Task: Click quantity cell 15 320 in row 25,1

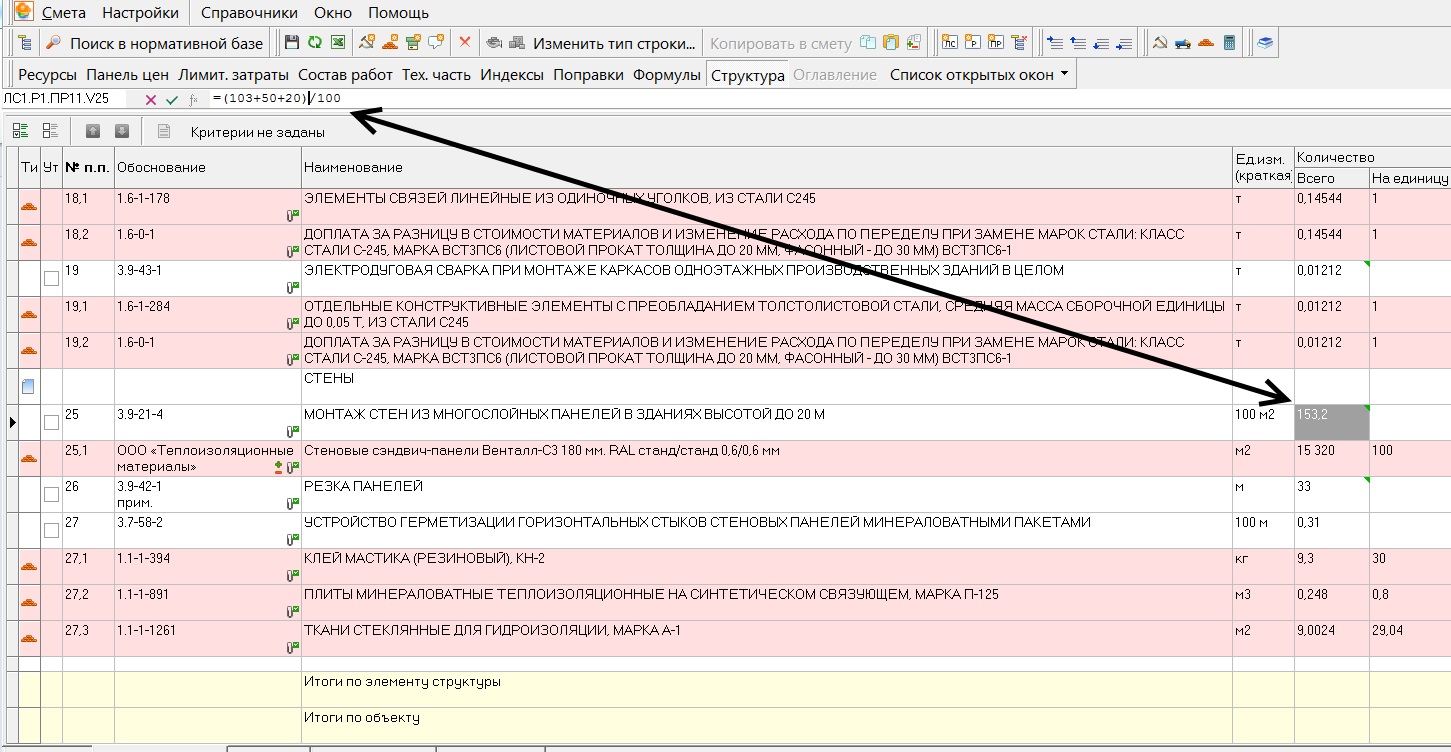Action: (1331, 459)
